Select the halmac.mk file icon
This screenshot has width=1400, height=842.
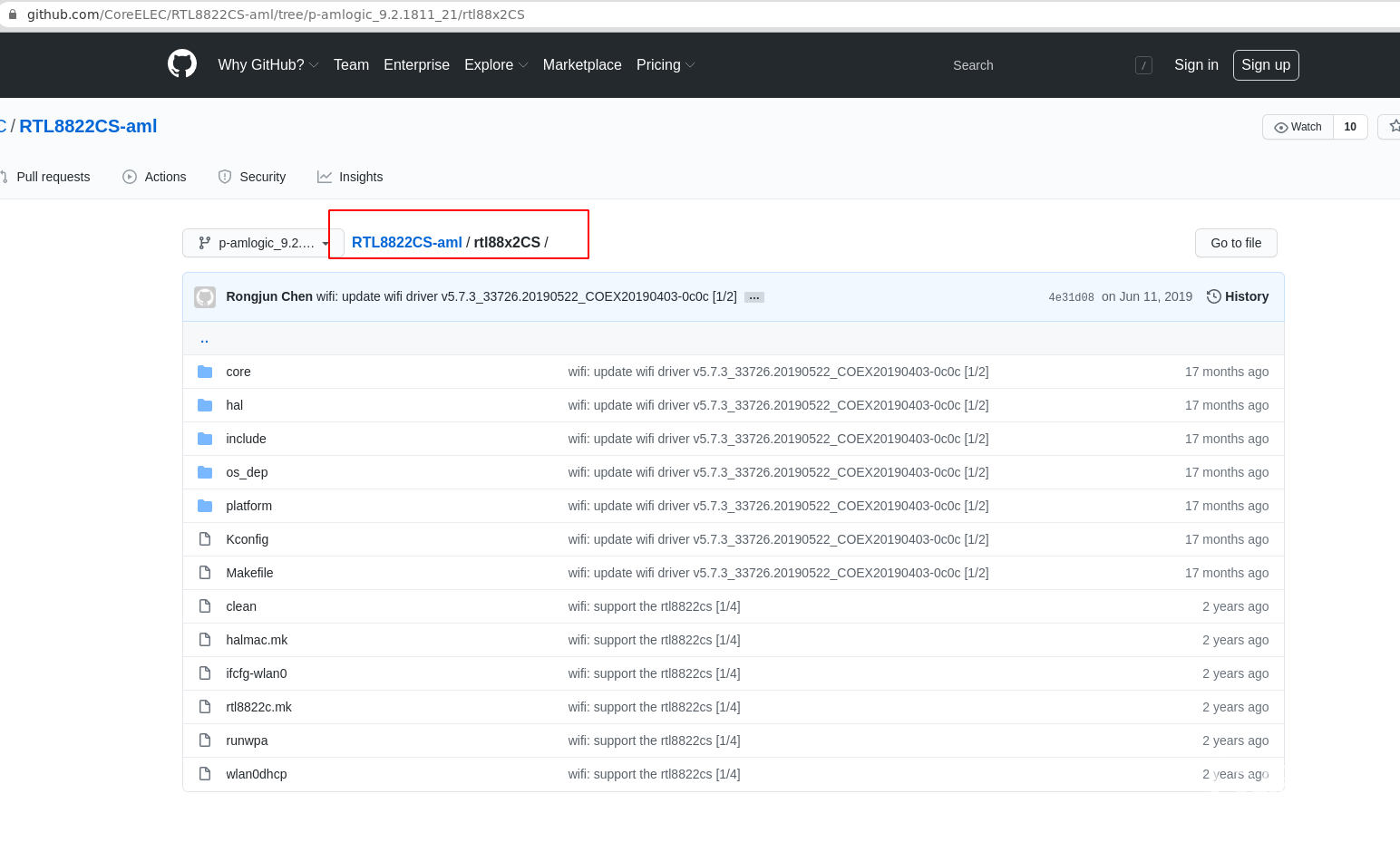coord(205,640)
